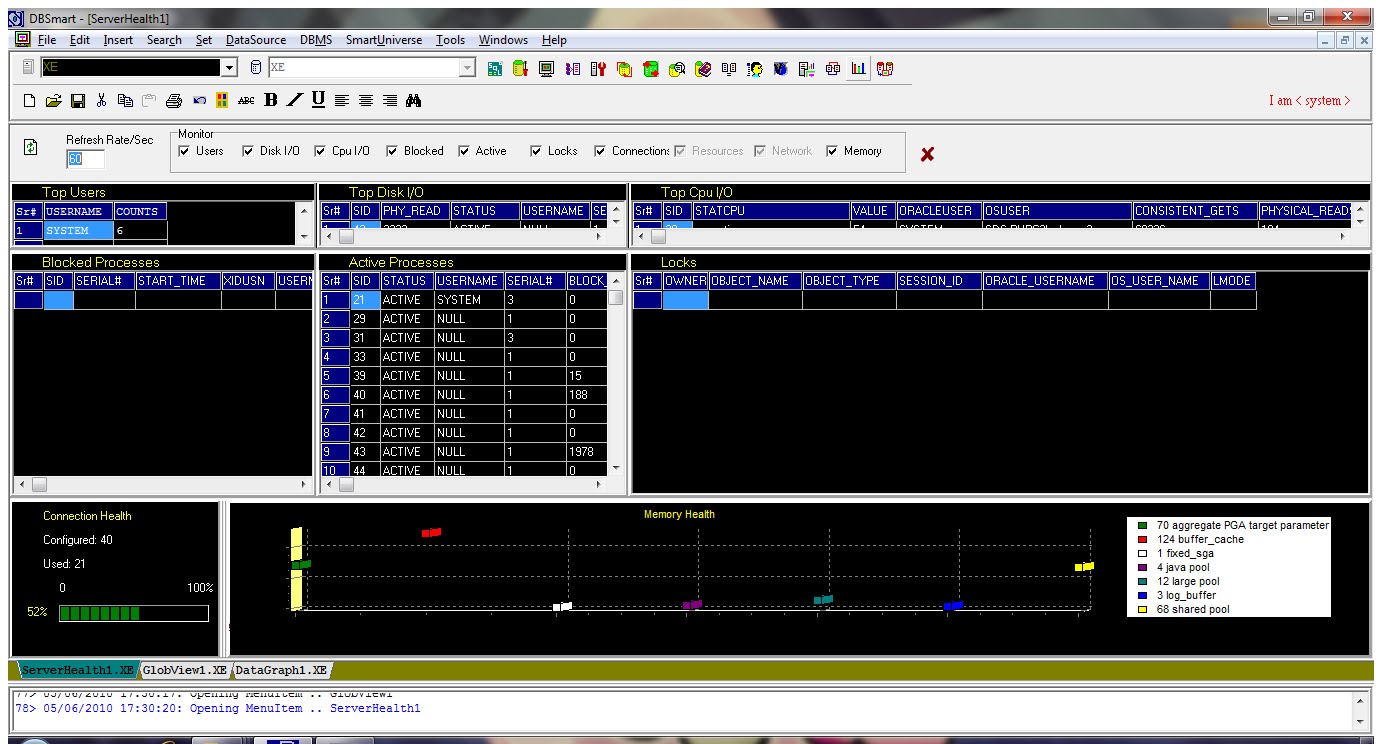Image resolution: width=1382 pixels, height=744 pixels.
Task: Click the COUNTS column header in Top Users
Action: pos(139,212)
